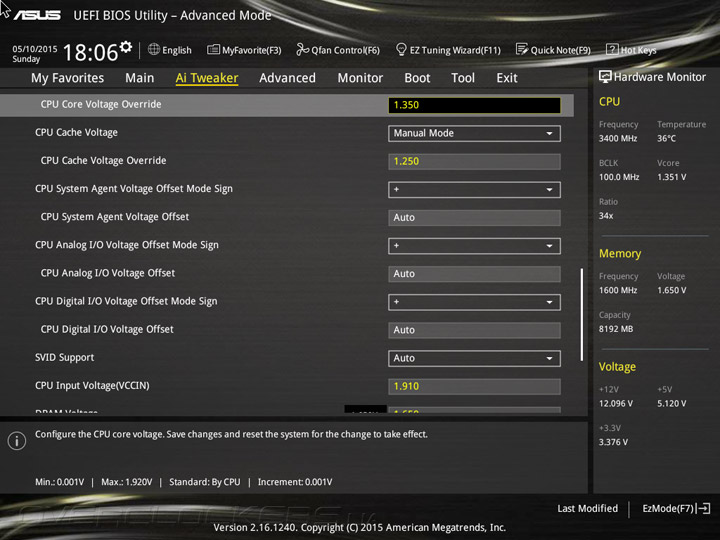Click the CPU Core Voltage Override 1.350 field
The image size is (720, 540).
click(x=474, y=105)
